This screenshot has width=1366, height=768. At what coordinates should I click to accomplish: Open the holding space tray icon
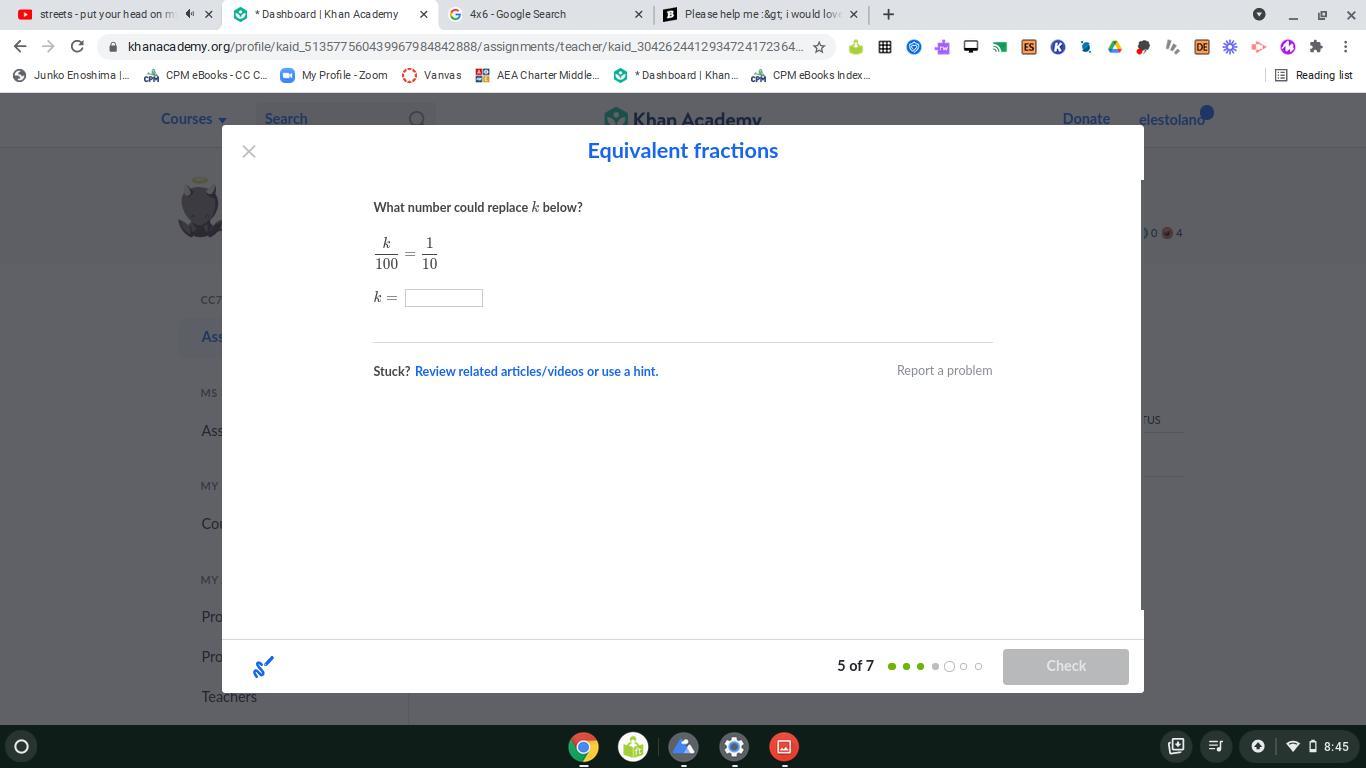[1176, 746]
